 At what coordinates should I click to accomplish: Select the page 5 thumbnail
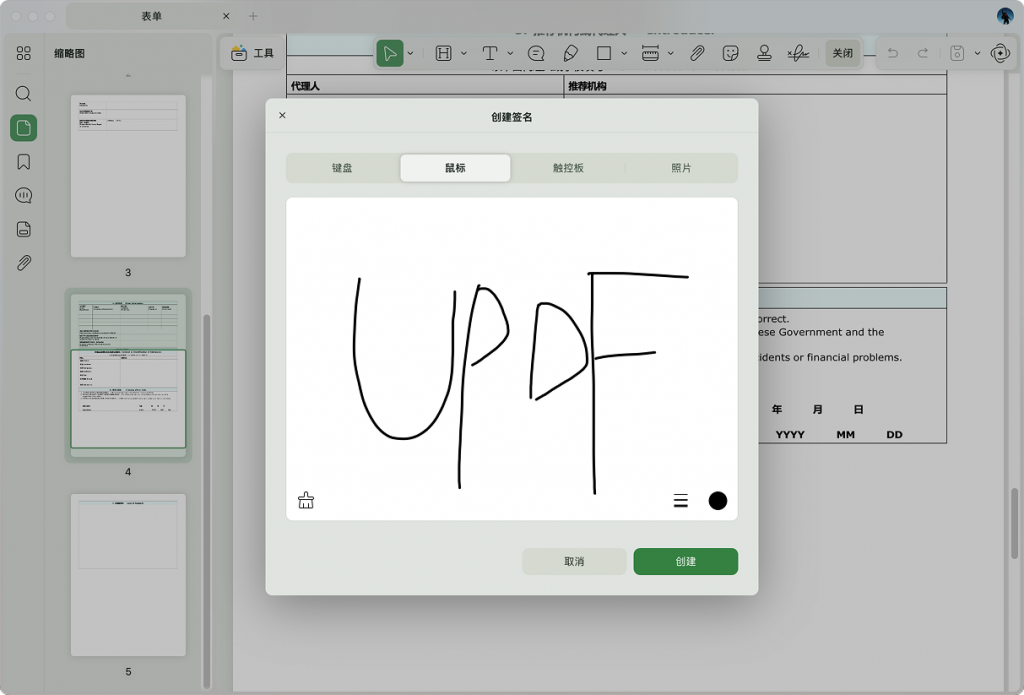pos(129,574)
